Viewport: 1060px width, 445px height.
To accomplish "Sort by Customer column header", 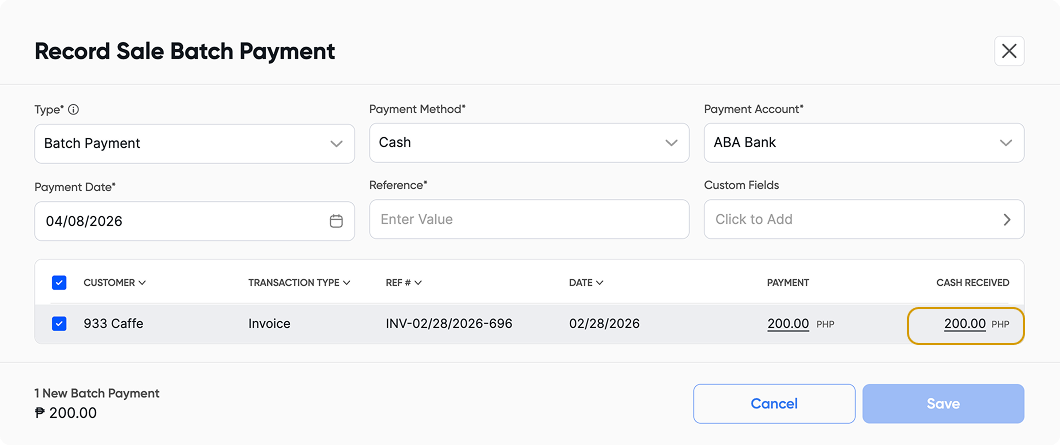I will [x=114, y=283].
